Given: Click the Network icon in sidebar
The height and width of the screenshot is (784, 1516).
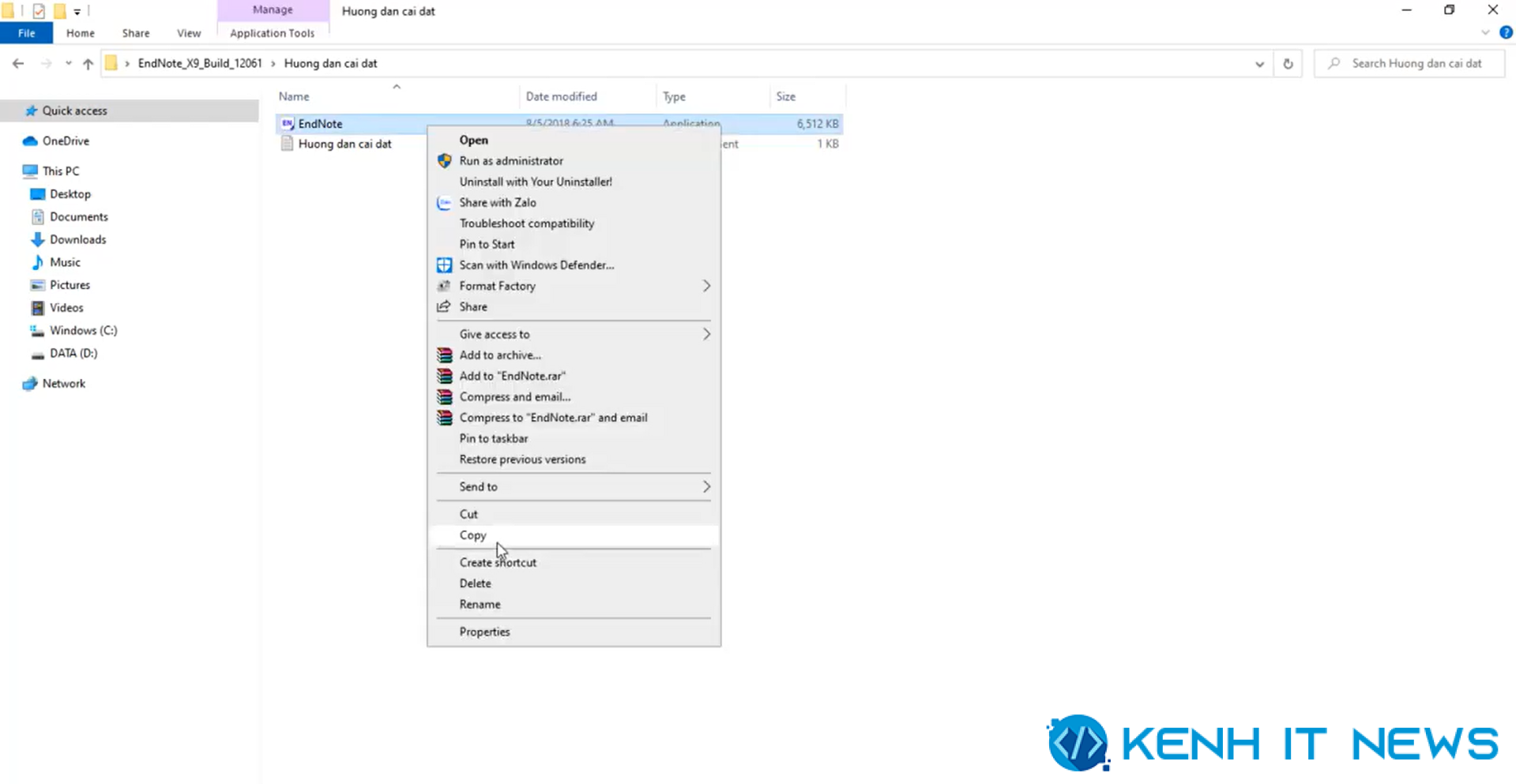Looking at the screenshot, I should (x=30, y=384).
